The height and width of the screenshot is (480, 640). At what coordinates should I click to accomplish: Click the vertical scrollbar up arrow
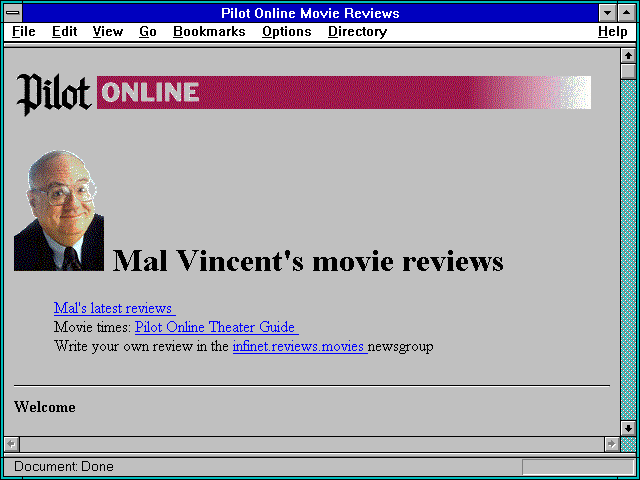(x=629, y=56)
